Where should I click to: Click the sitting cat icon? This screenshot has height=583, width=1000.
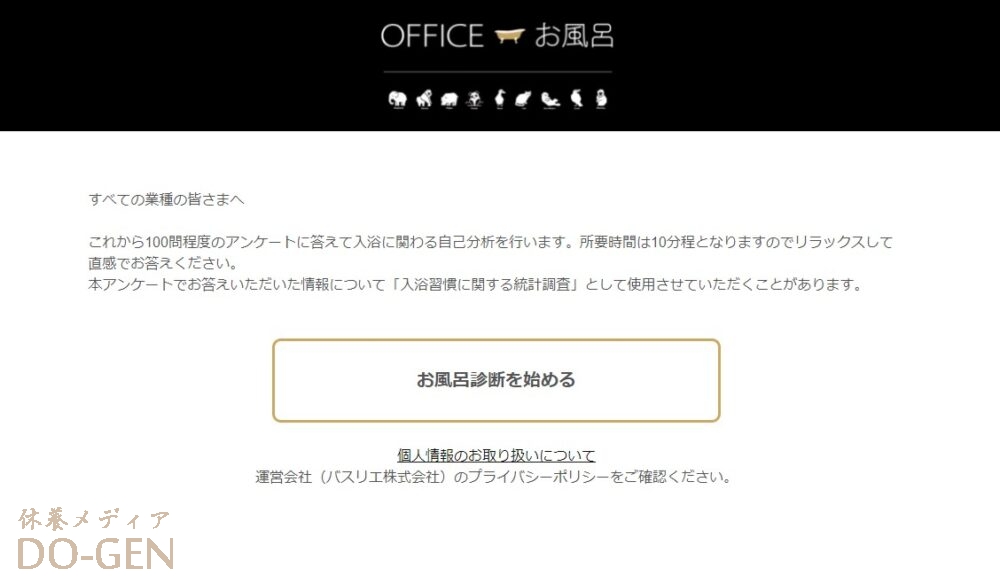tap(523, 100)
